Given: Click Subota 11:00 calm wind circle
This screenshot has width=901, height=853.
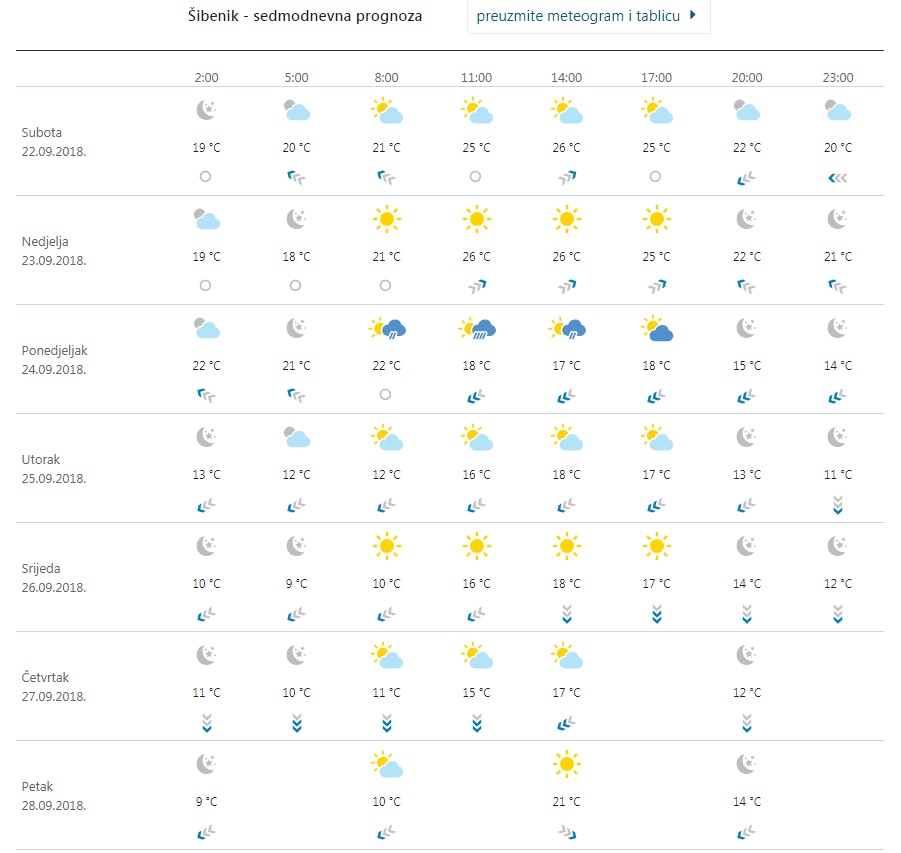Looking at the screenshot, I should (x=476, y=176).
